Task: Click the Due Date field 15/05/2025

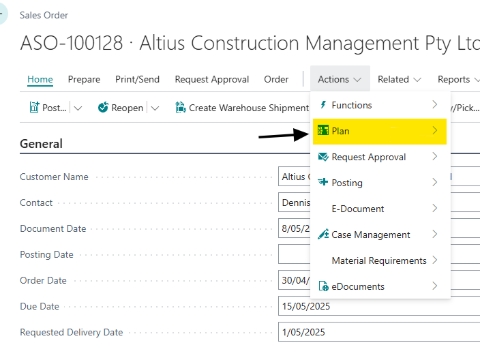Action: pyautogui.click(x=379, y=306)
